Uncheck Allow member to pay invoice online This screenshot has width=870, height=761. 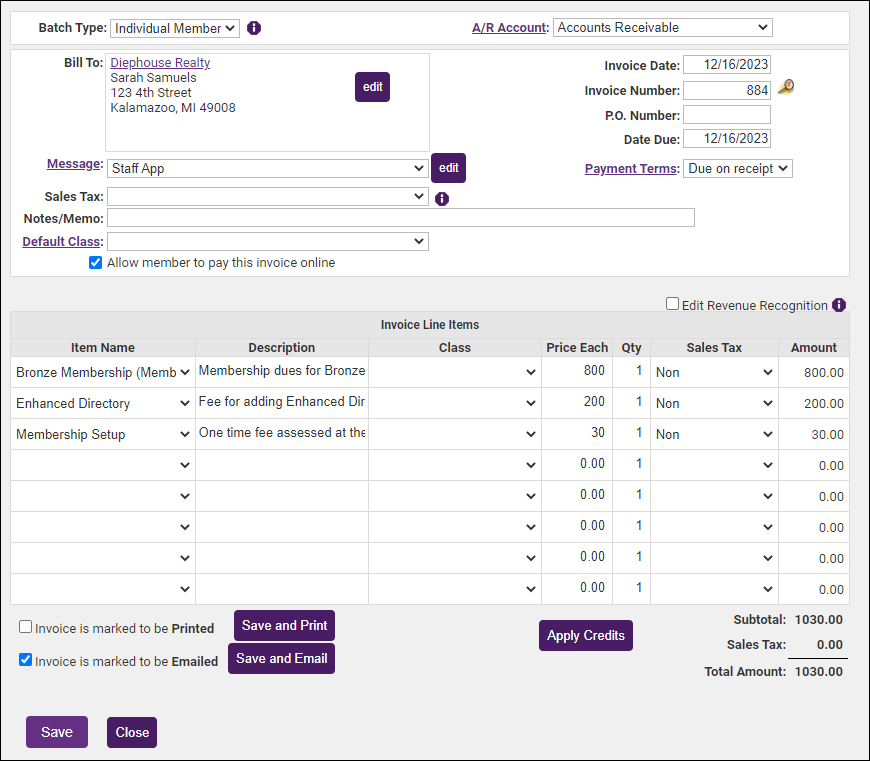96,263
